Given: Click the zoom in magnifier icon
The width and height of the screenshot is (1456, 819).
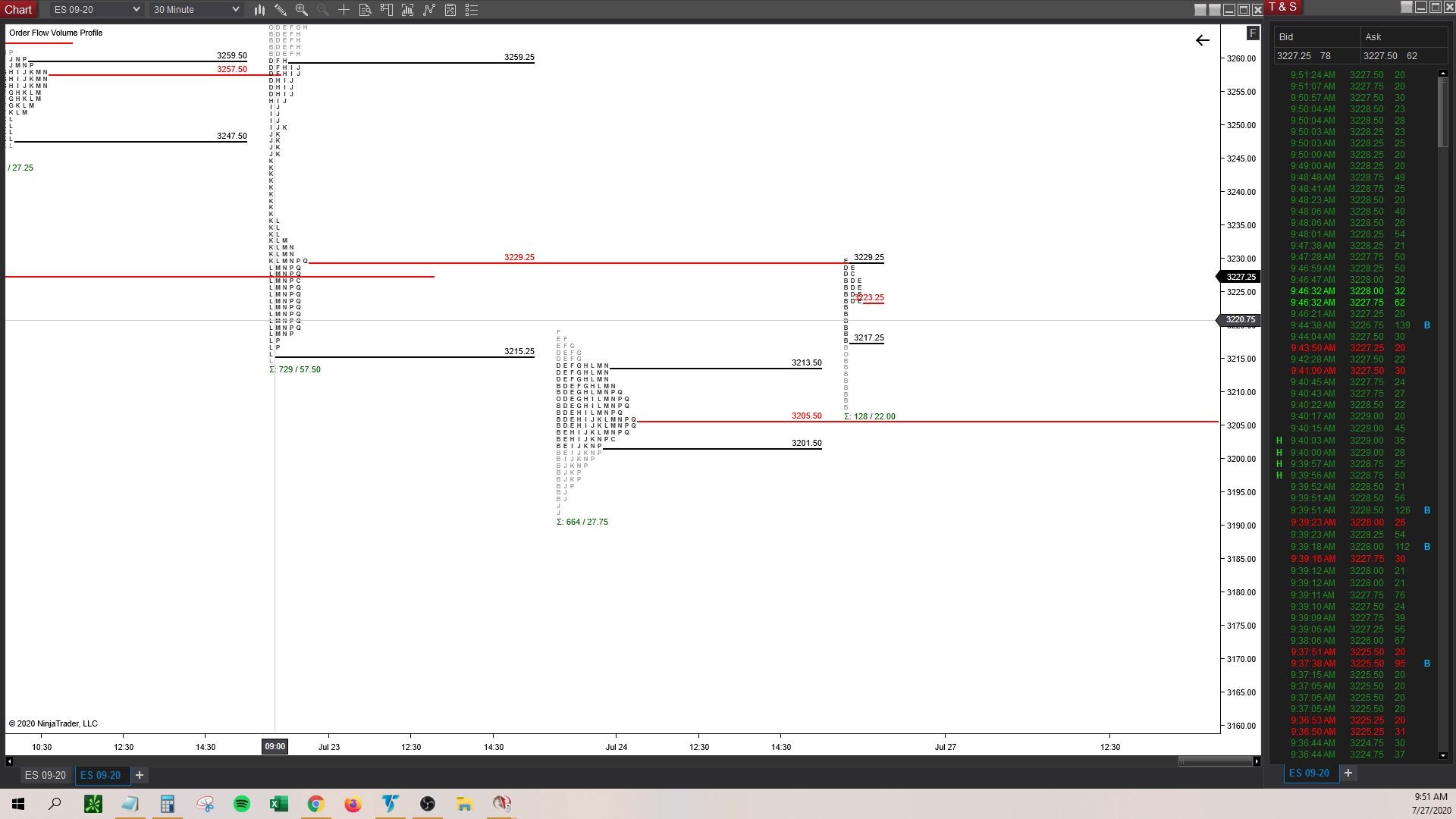Looking at the screenshot, I should [x=302, y=10].
